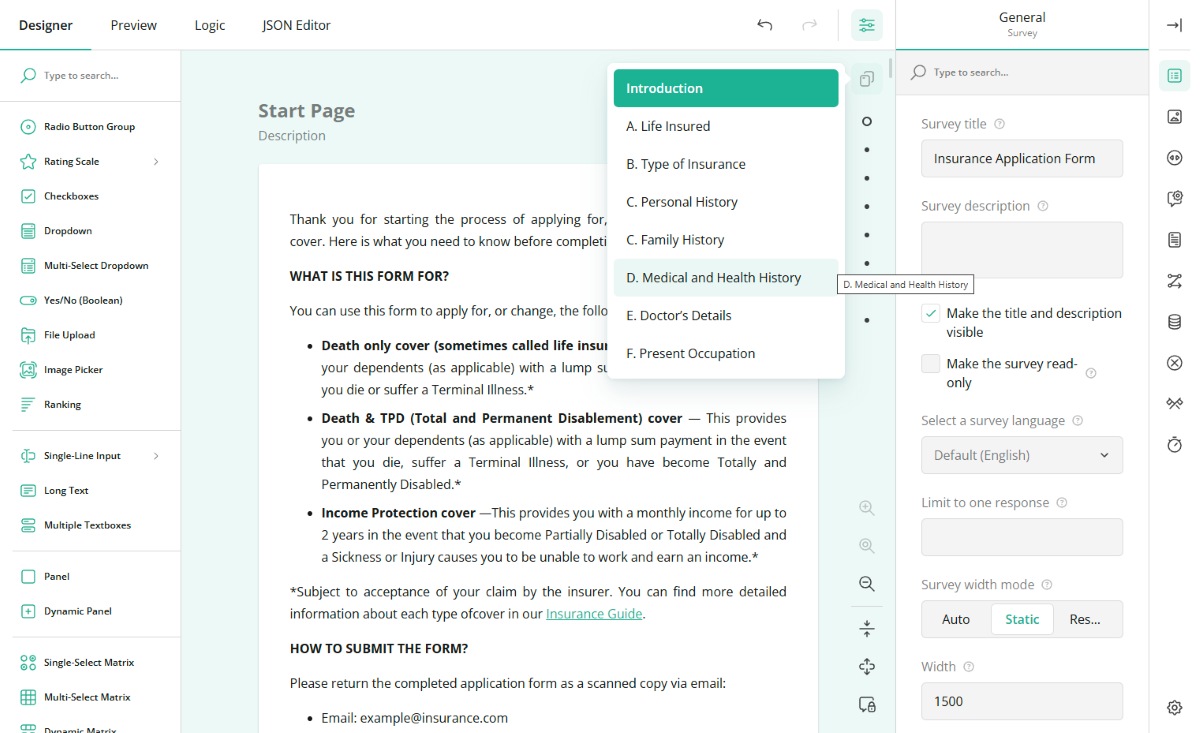
Task: Go to F. Present Occupation page
Action: (x=726, y=354)
